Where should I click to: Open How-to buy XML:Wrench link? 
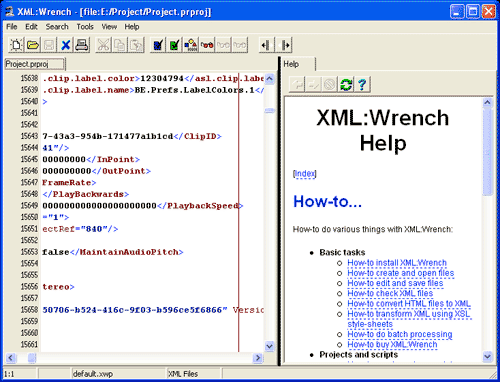click(x=392, y=344)
